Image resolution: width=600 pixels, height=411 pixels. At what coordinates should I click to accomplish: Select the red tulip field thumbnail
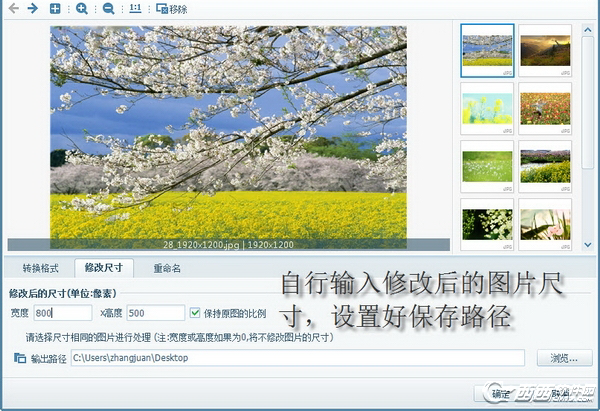click(x=545, y=108)
